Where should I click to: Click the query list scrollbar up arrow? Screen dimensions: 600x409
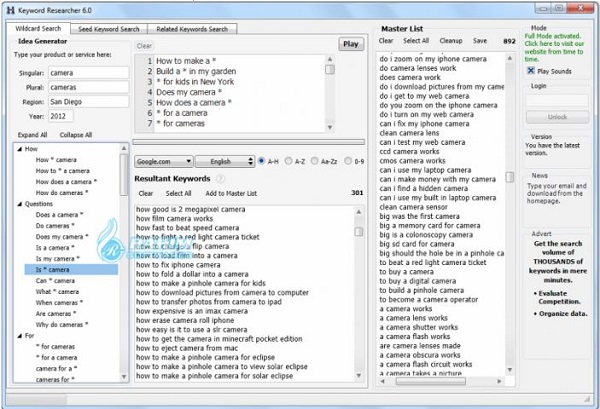point(329,59)
